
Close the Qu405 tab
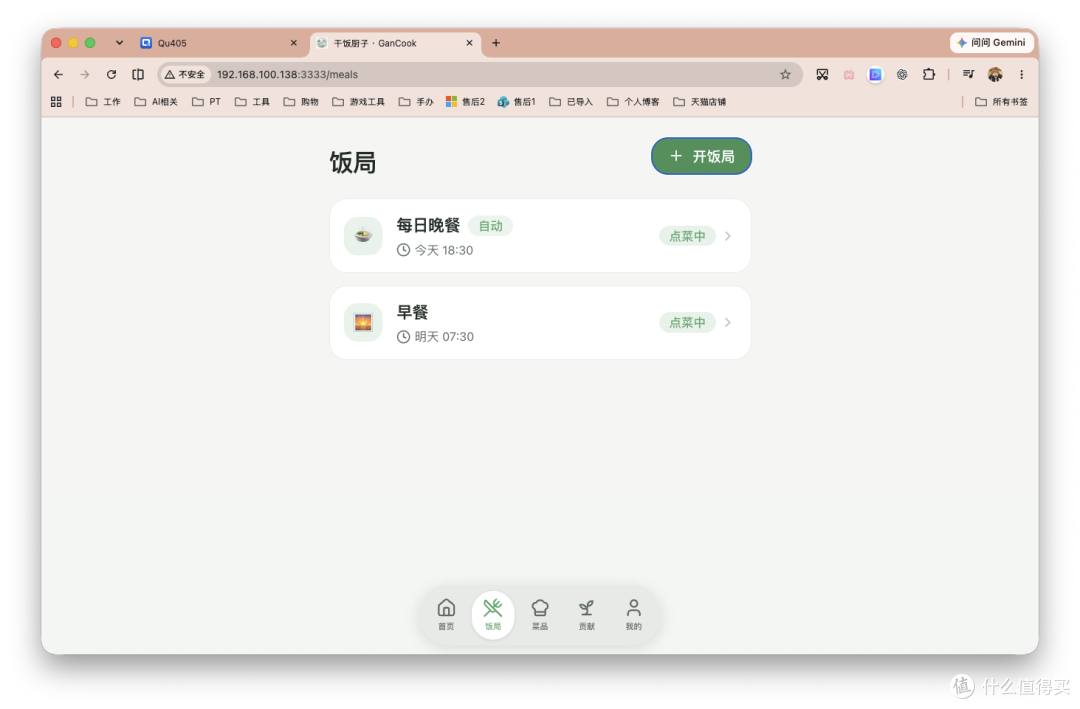[x=293, y=43]
